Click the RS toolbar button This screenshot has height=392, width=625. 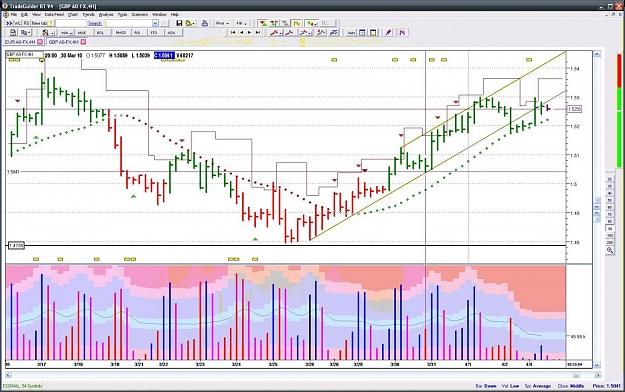[x=26, y=23]
